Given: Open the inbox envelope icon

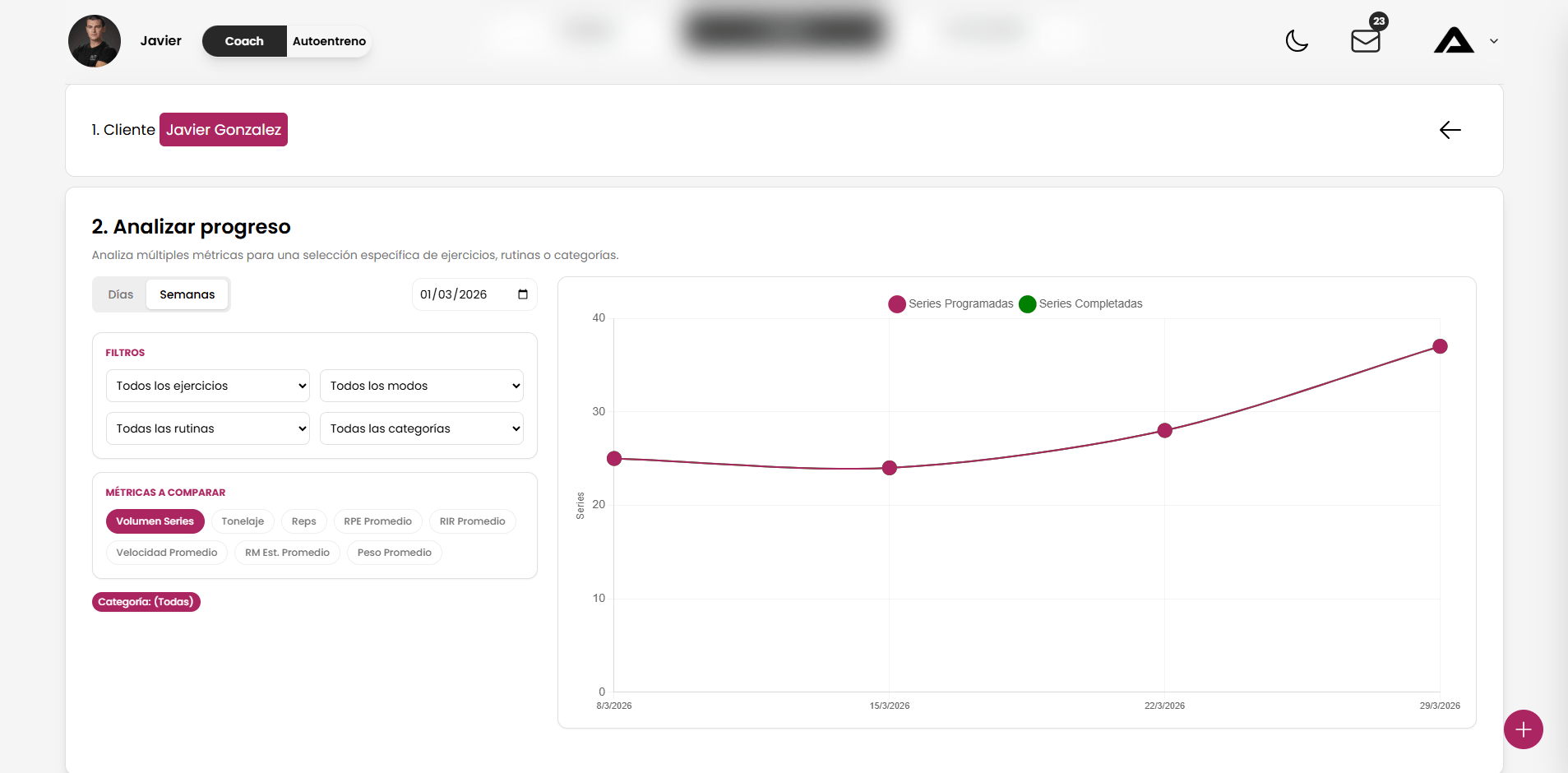Looking at the screenshot, I should pos(1365,41).
